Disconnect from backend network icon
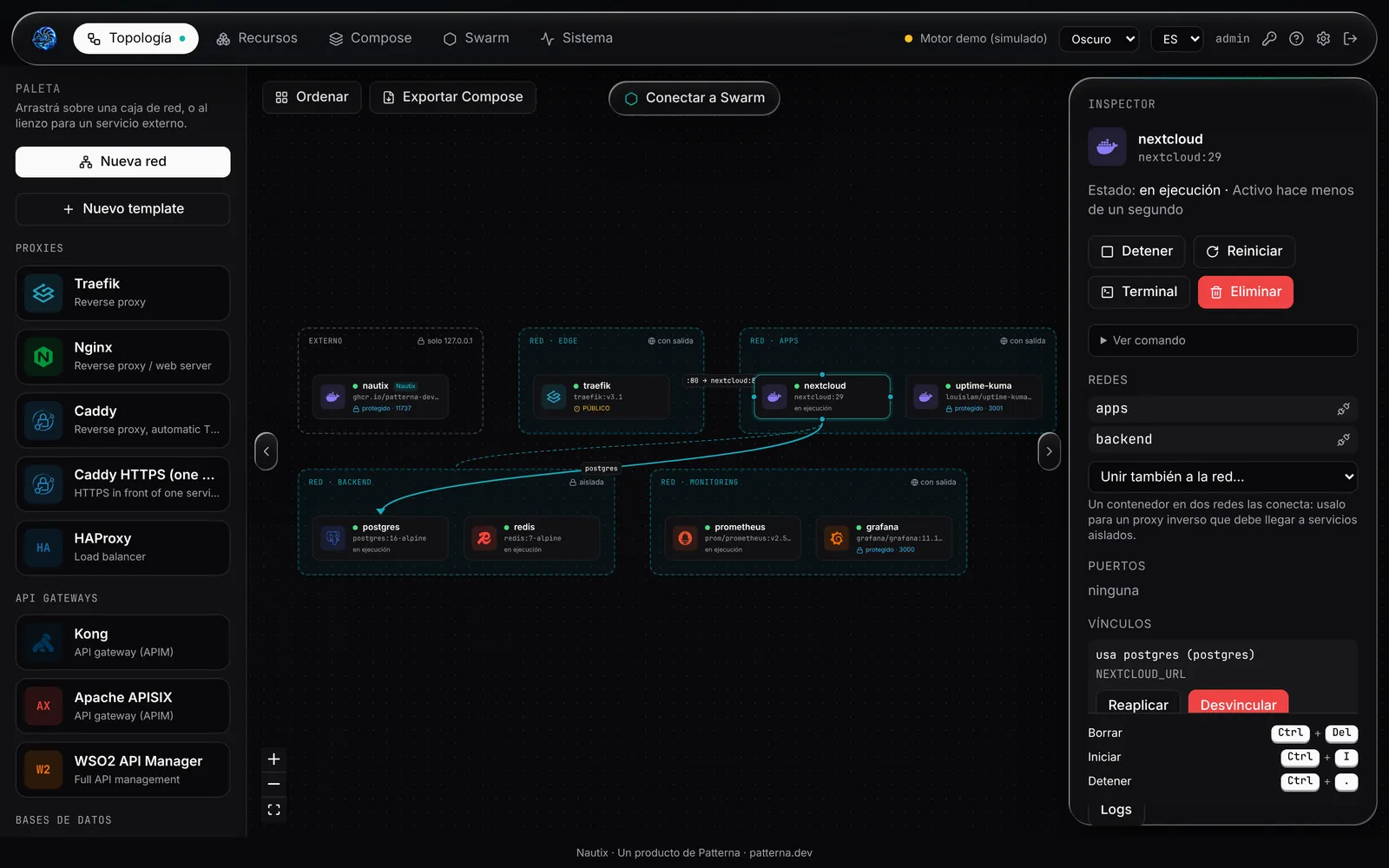Viewport: 1389px width, 868px height. pyautogui.click(x=1343, y=440)
